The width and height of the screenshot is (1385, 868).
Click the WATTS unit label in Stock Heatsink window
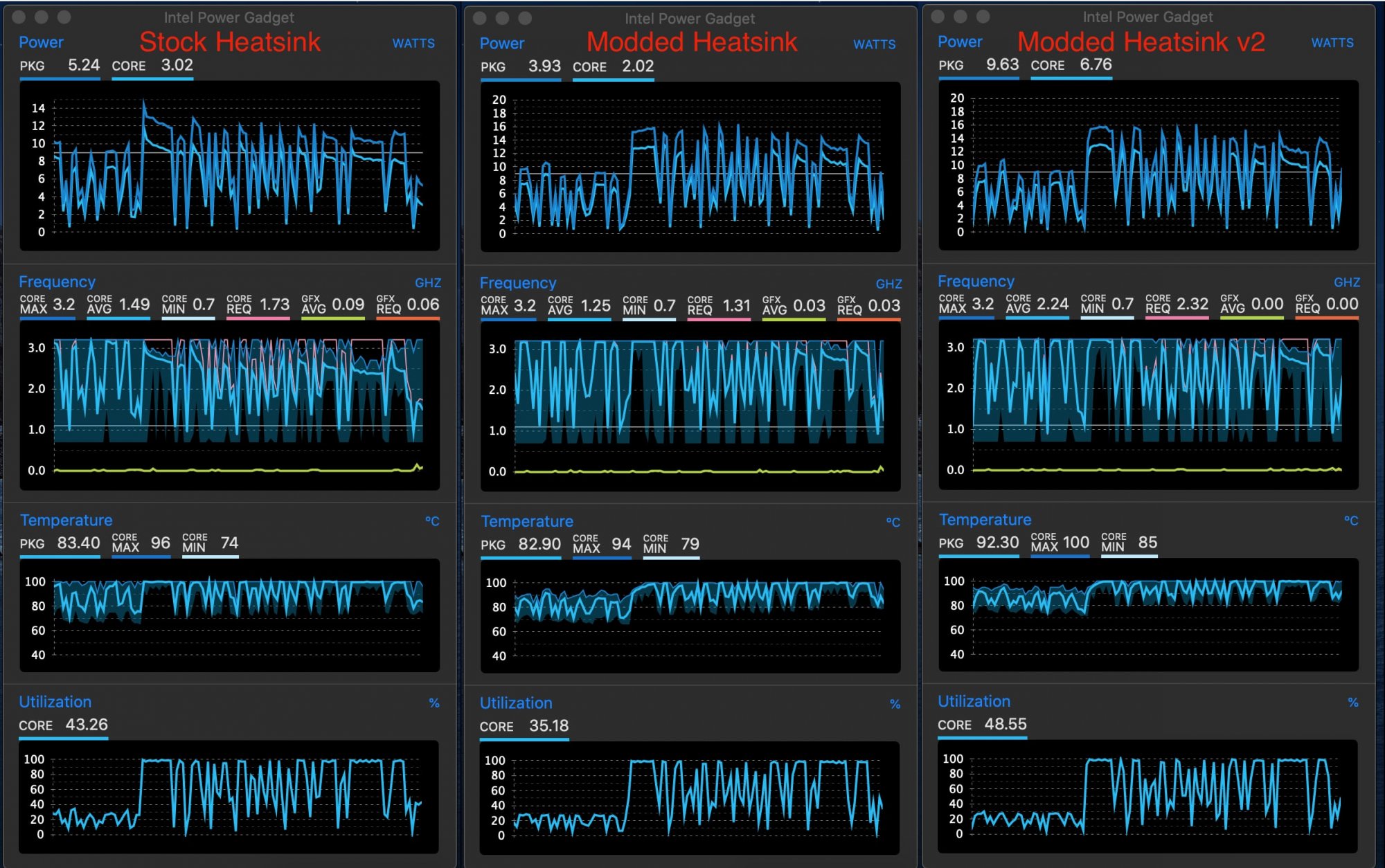413,43
